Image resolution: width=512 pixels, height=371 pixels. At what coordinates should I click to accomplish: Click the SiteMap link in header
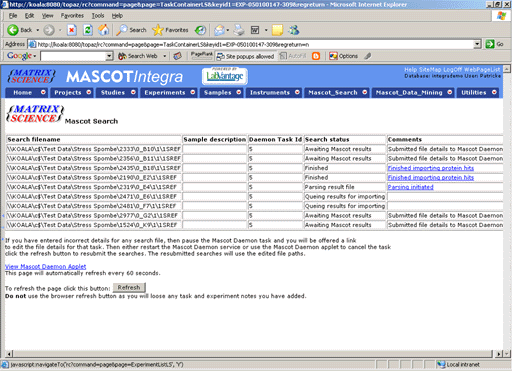[430, 69]
